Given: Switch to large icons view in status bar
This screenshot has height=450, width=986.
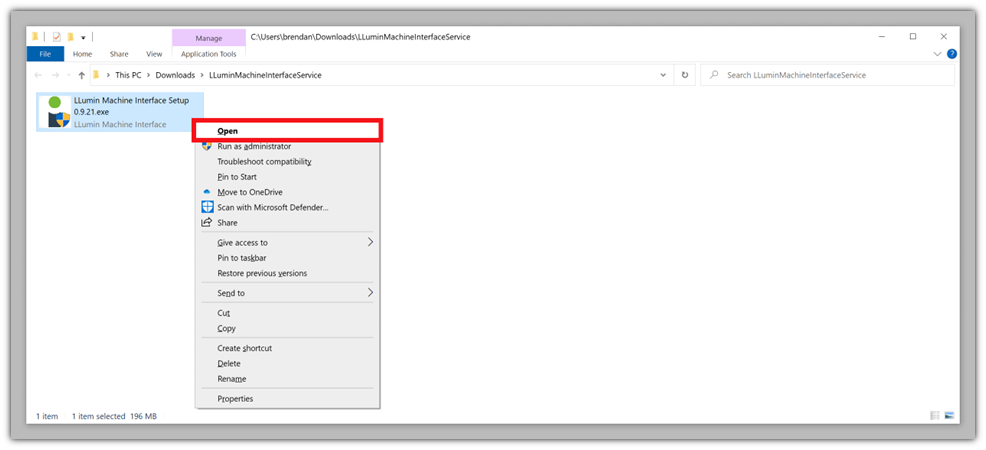Looking at the screenshot, I should [949, 415].
